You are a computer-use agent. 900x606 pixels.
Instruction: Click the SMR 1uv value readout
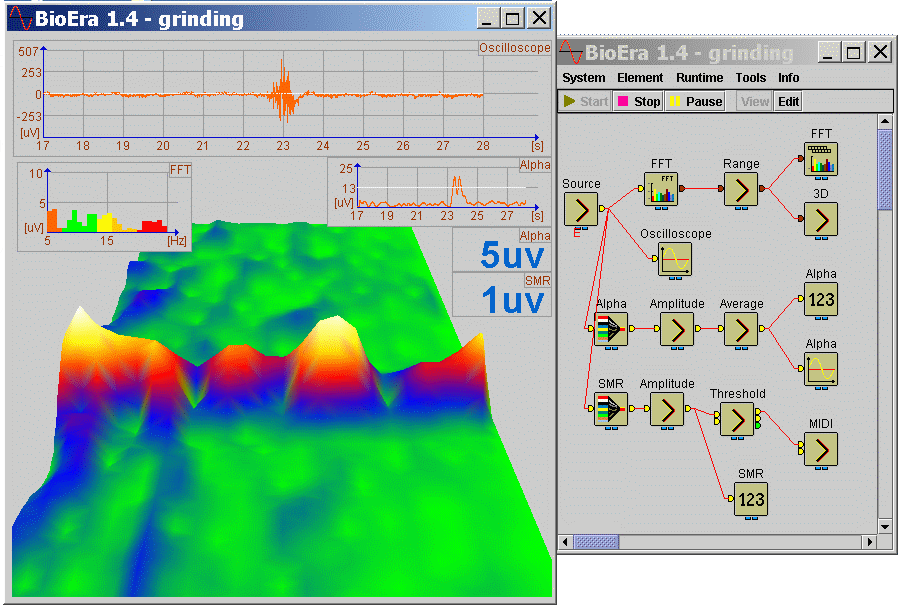tap(502, 295)
